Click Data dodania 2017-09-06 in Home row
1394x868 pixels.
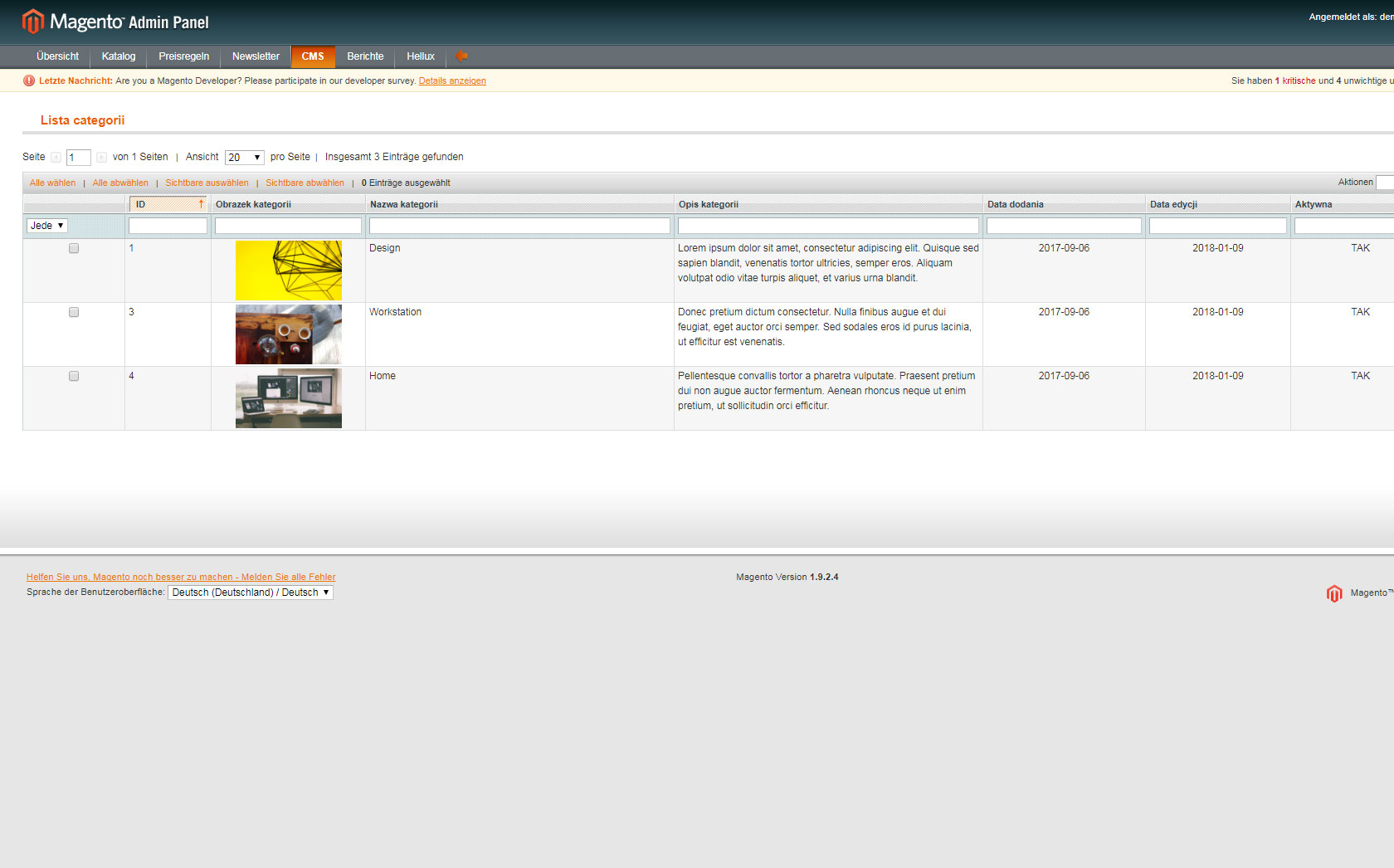pyautogui.click(x=1064, y=376)
